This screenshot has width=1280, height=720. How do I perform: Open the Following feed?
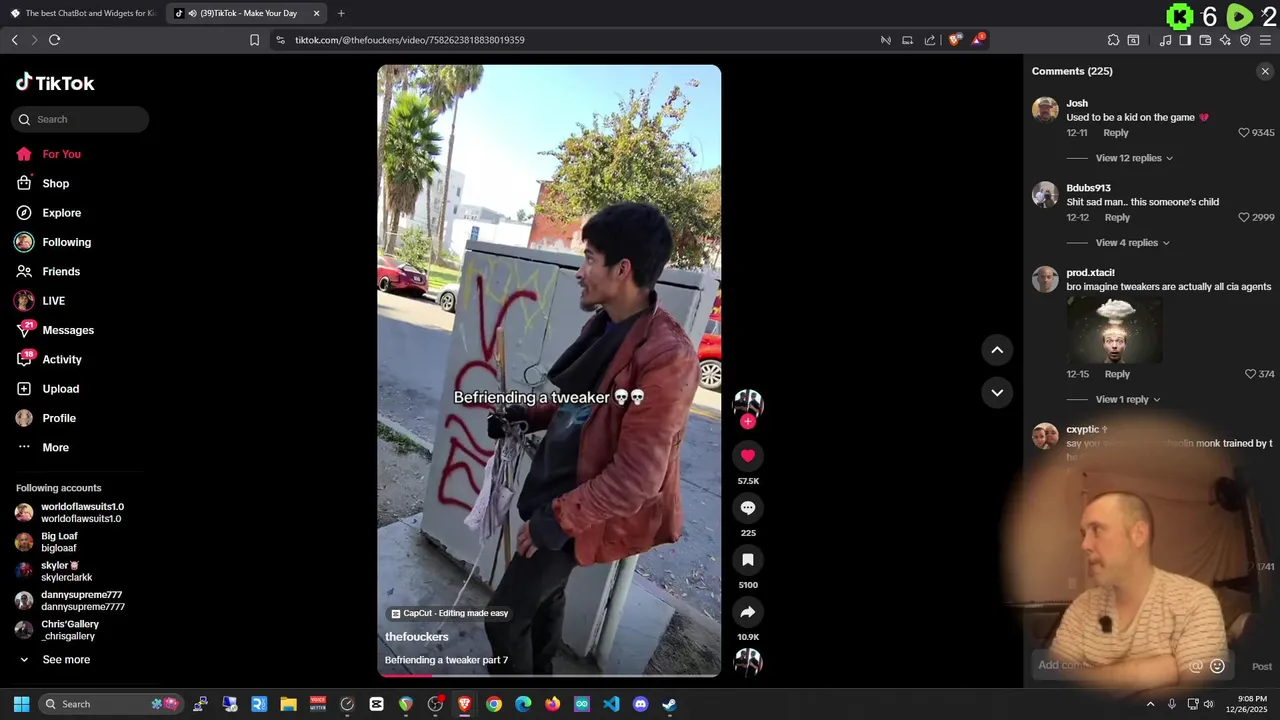66,242
